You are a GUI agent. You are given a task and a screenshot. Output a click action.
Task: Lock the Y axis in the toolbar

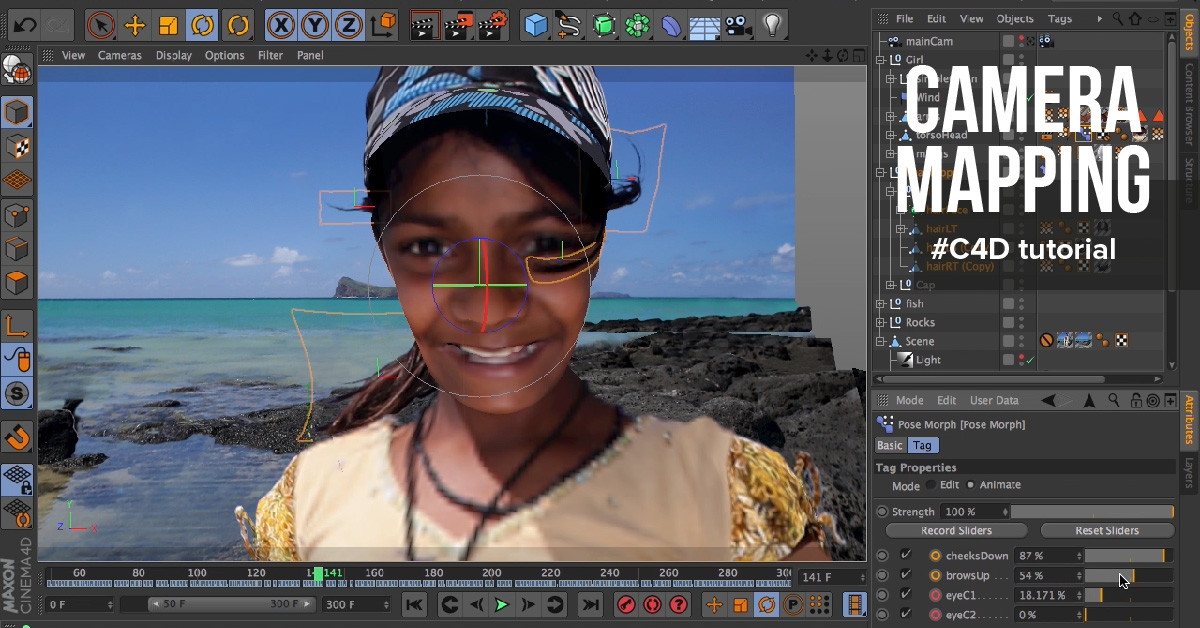(x=314, y=23)
